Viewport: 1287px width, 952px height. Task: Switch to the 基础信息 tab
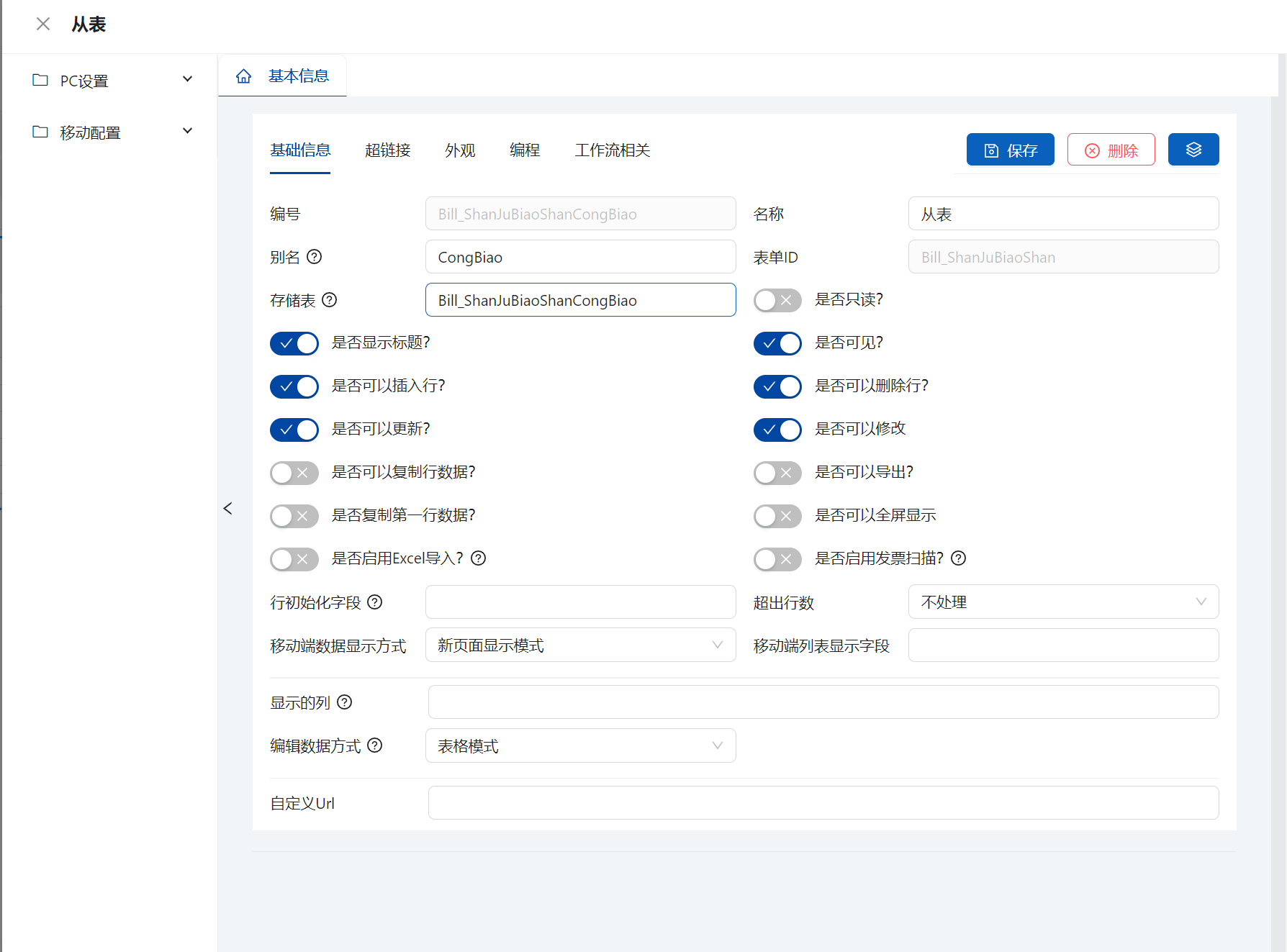tap(300, 150)
